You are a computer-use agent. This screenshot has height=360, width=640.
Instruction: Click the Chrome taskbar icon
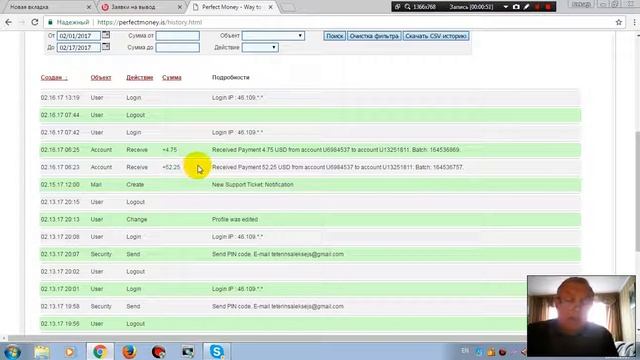point(100,351)
